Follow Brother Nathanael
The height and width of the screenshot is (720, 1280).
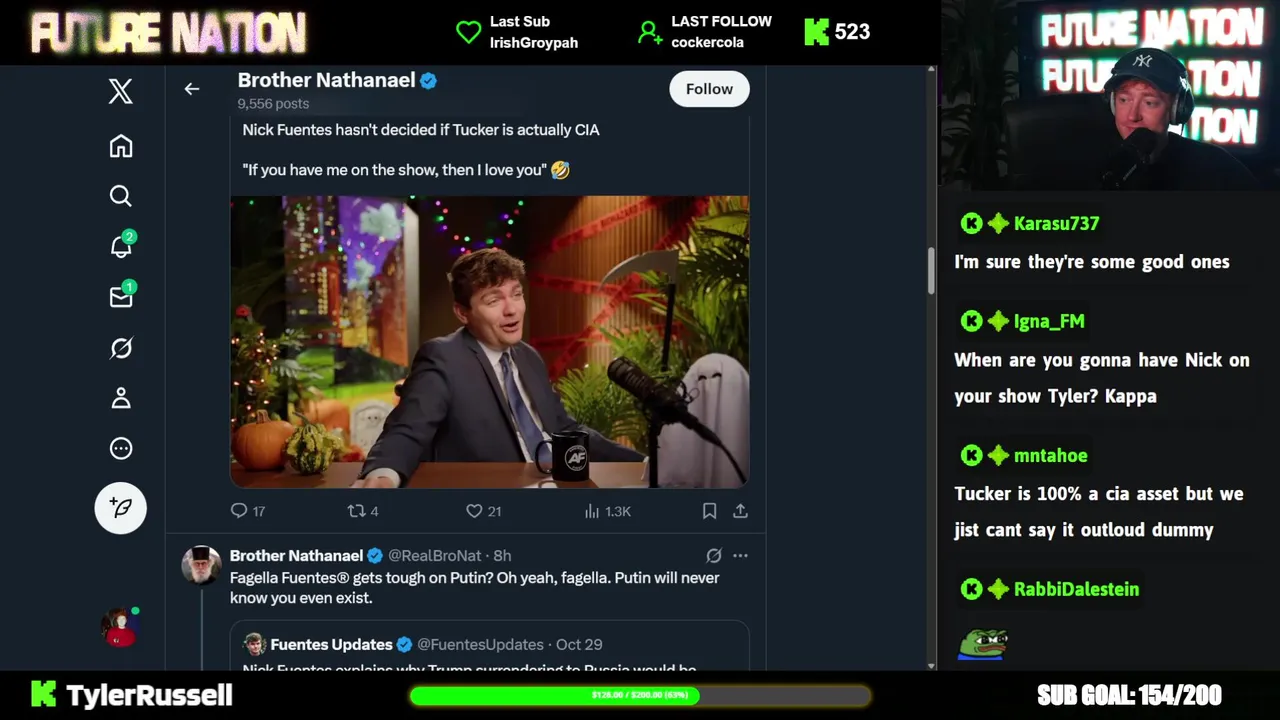[x=709, y=89]
